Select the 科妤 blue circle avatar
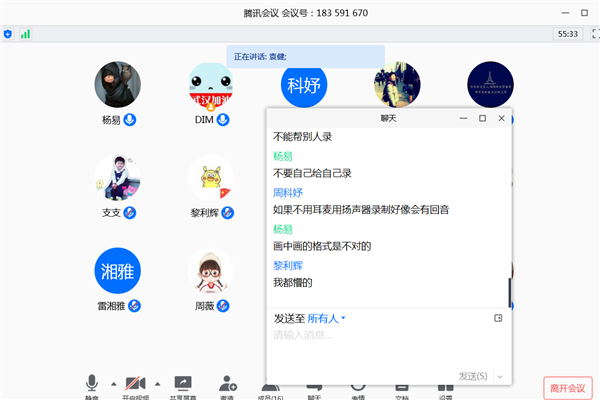The image size is (600, 400). pyautogui.click(x=304, y=86)
